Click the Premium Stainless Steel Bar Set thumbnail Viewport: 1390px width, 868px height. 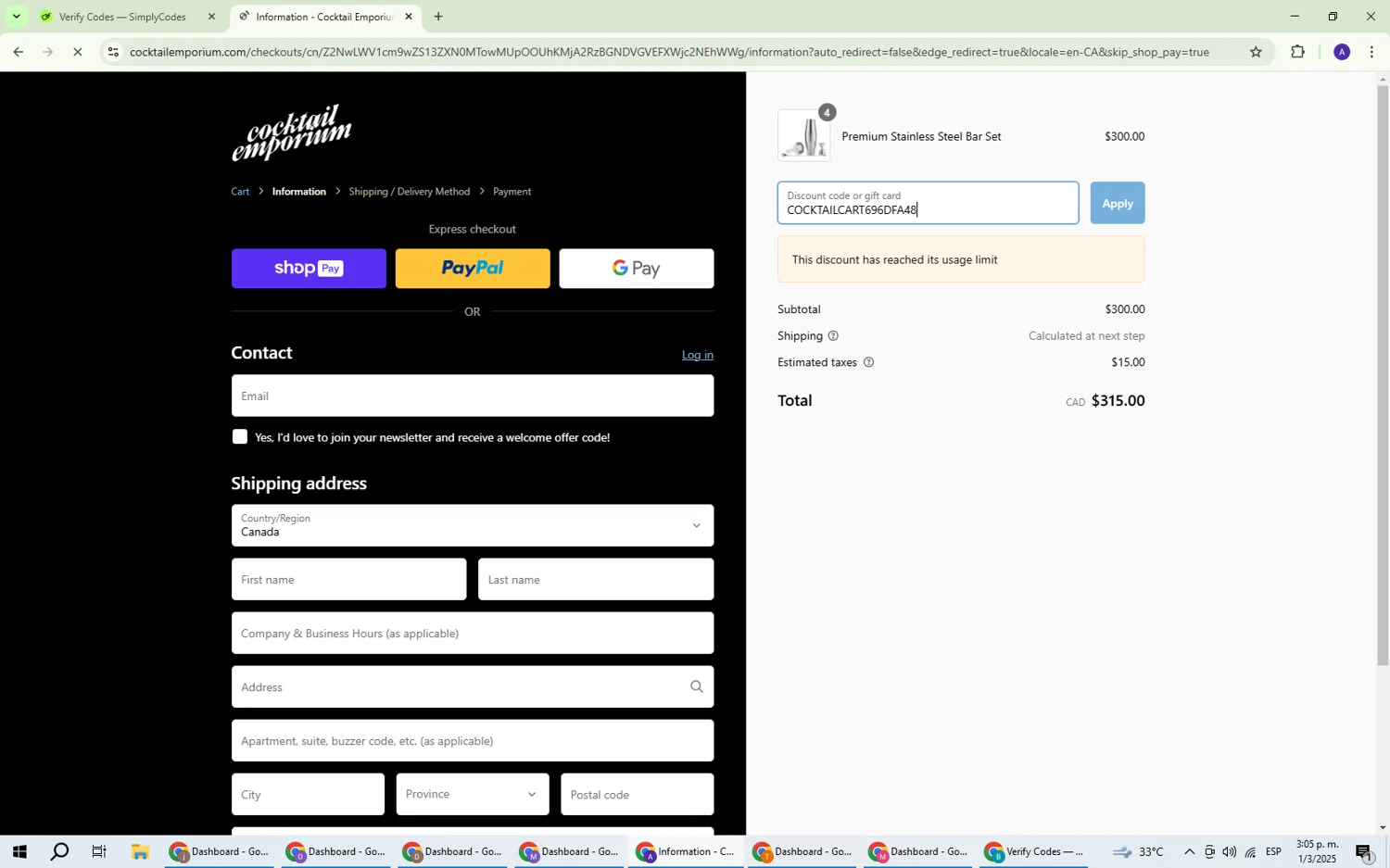[x=804, y=136]
